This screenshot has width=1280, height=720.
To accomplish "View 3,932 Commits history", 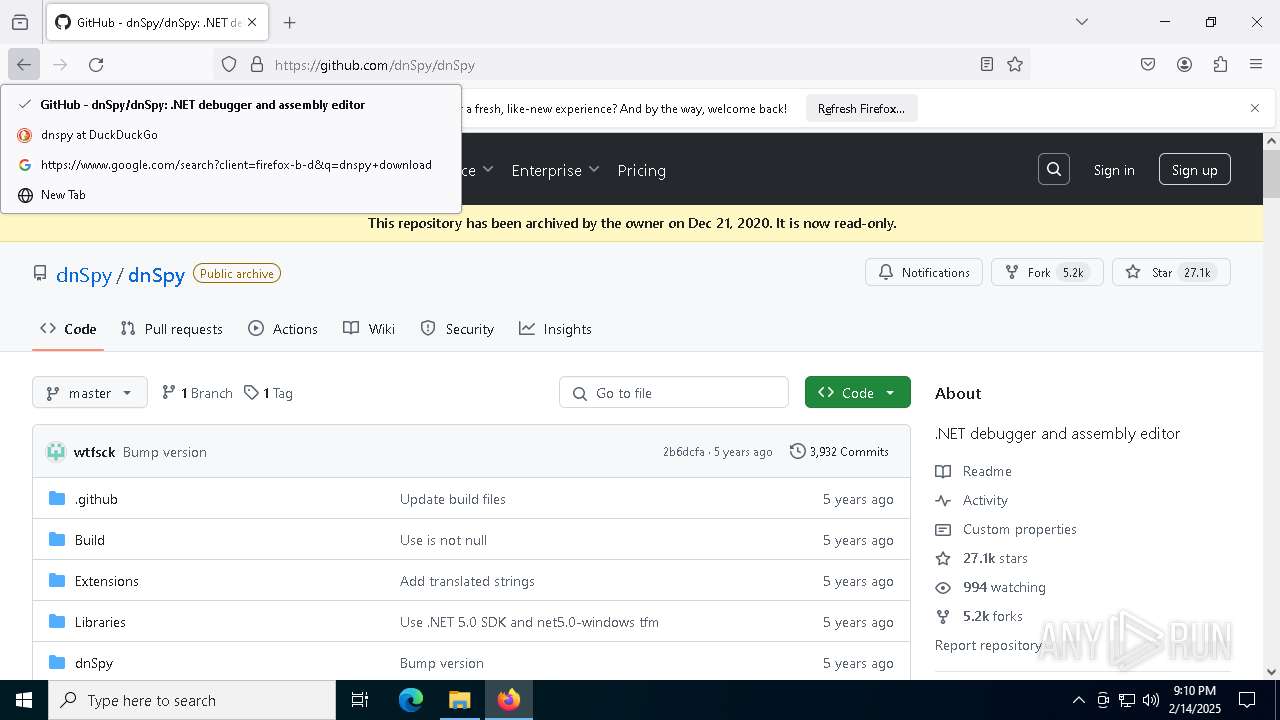I will (x=839, y=452).
